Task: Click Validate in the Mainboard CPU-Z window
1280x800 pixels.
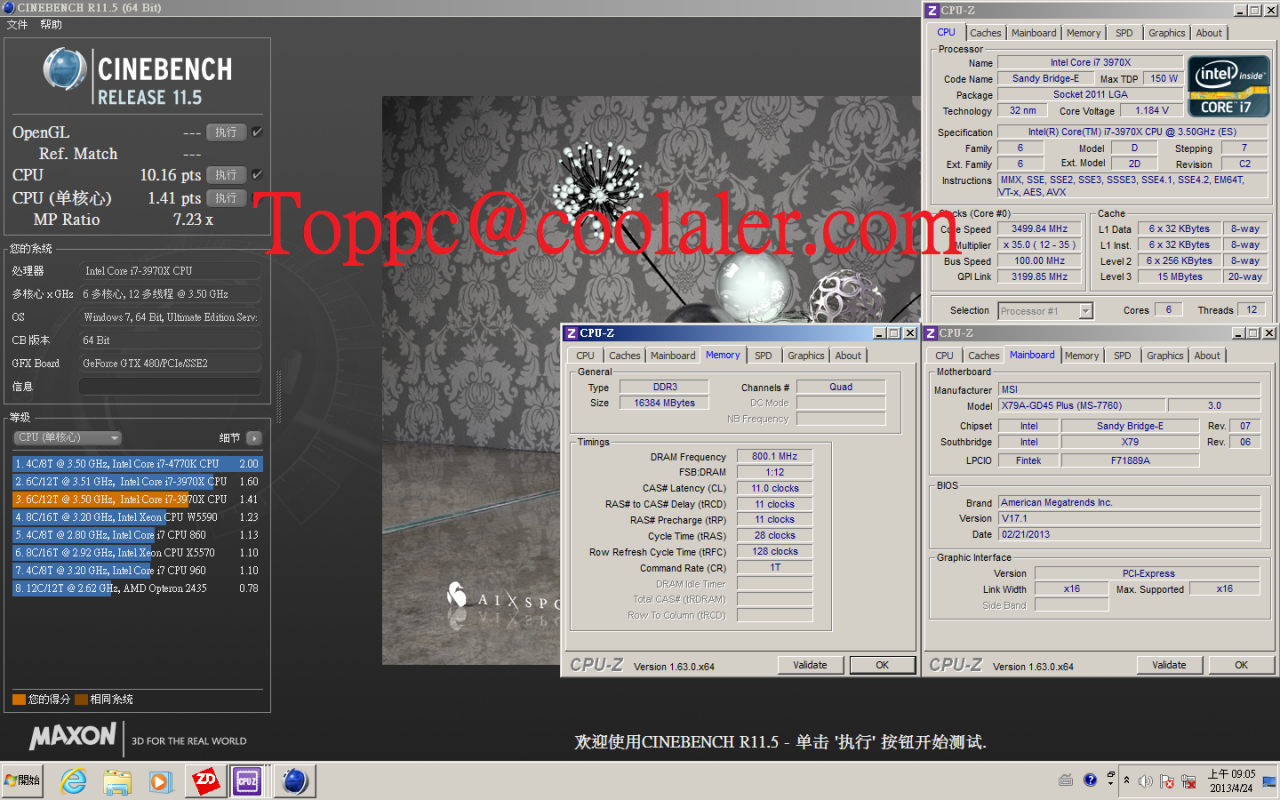Action: point(1169,665)
